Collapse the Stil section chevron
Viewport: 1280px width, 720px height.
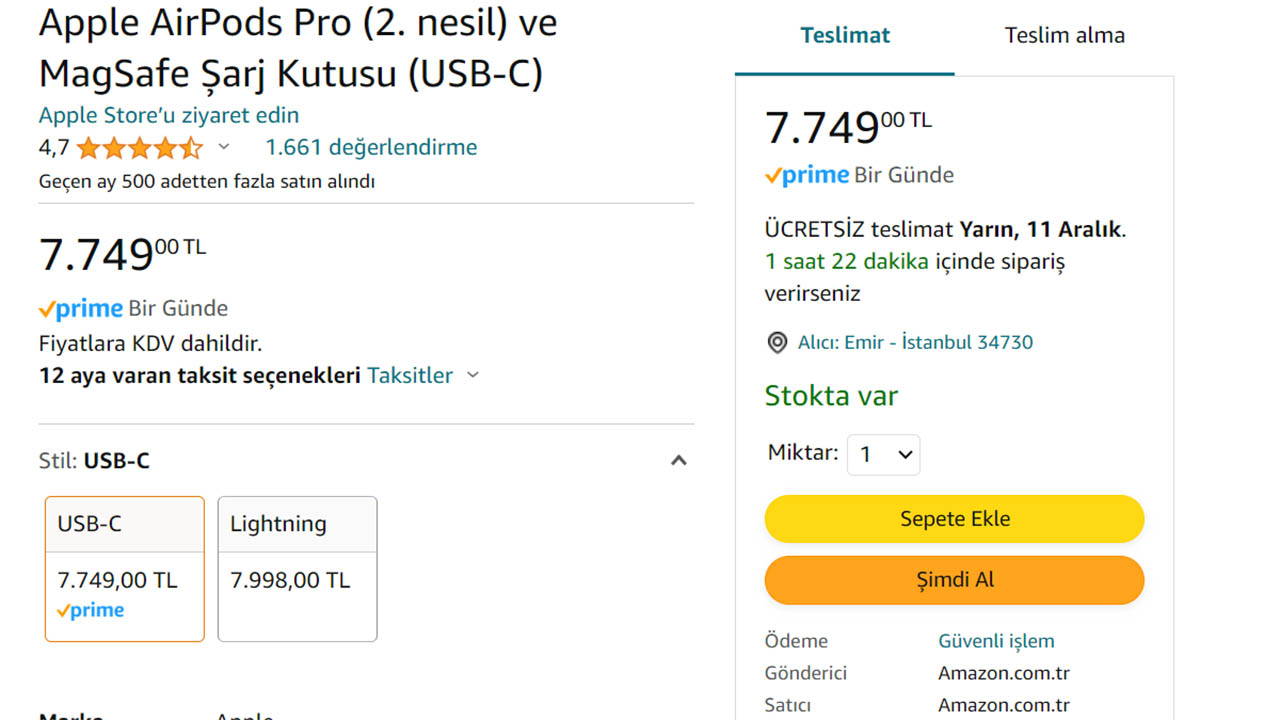click(x=678, y=461)
